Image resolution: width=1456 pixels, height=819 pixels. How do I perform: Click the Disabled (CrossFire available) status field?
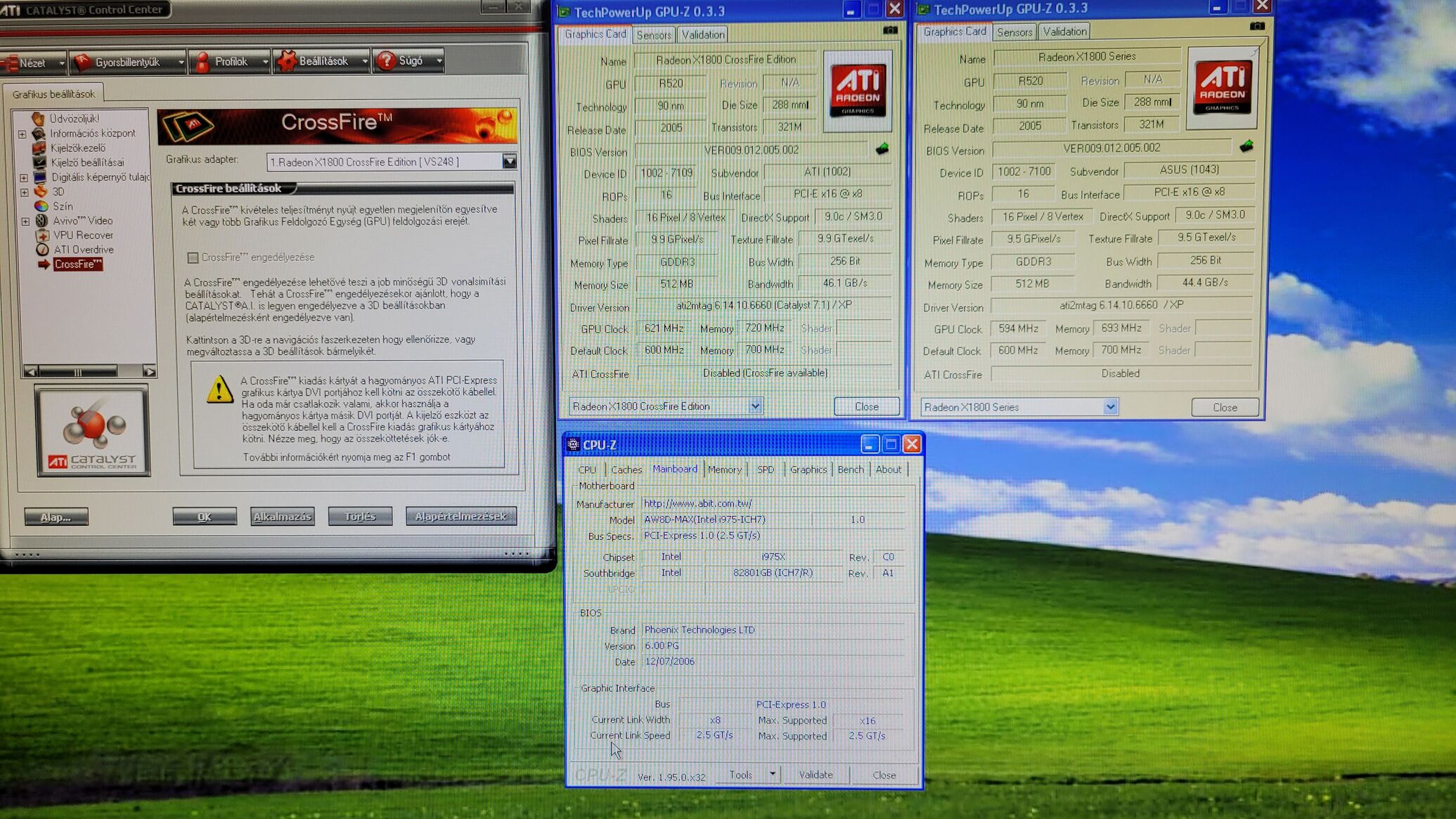point(765,373)
